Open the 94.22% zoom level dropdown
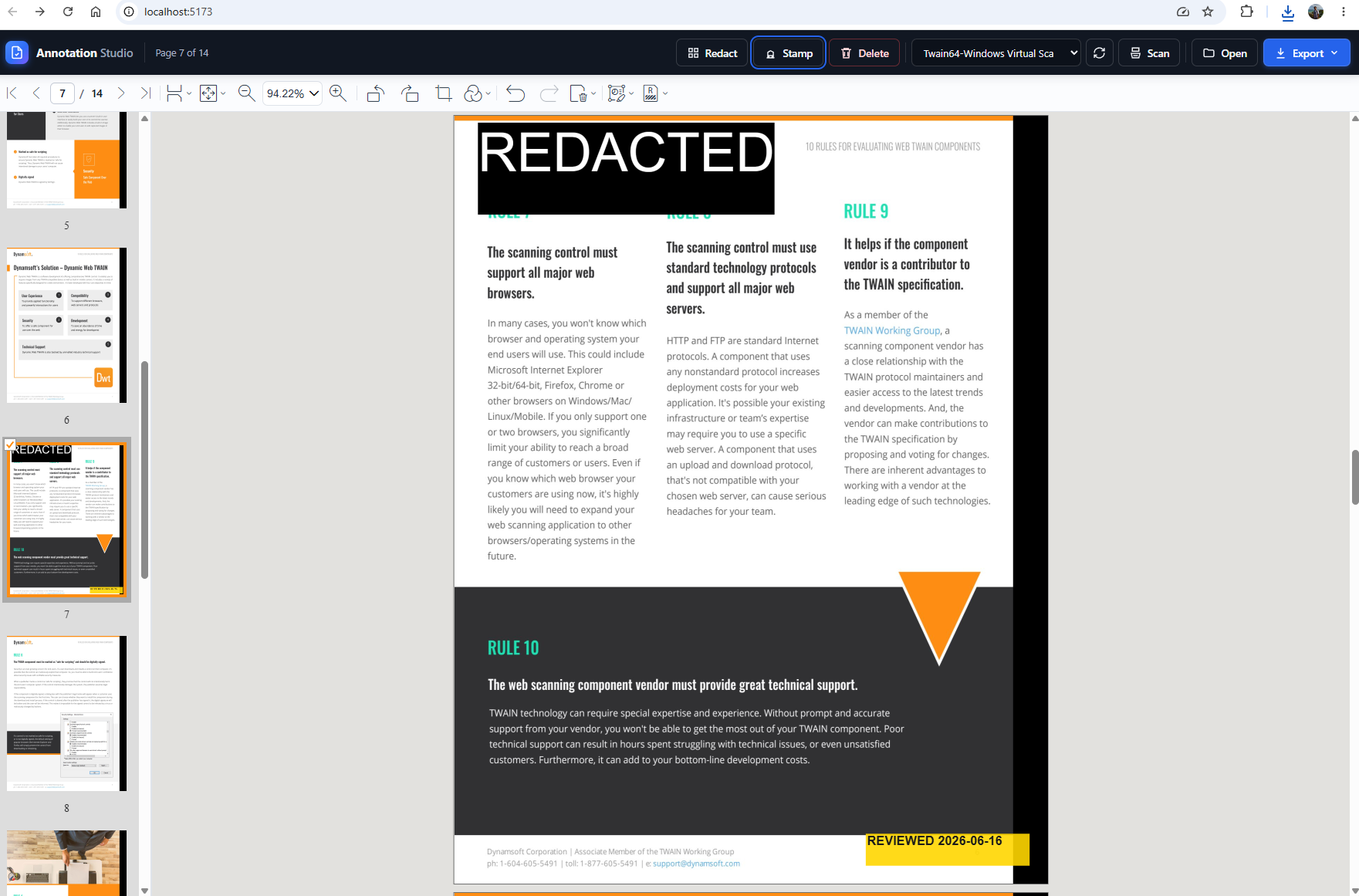The image size is (1359, 896). point(292,93)
